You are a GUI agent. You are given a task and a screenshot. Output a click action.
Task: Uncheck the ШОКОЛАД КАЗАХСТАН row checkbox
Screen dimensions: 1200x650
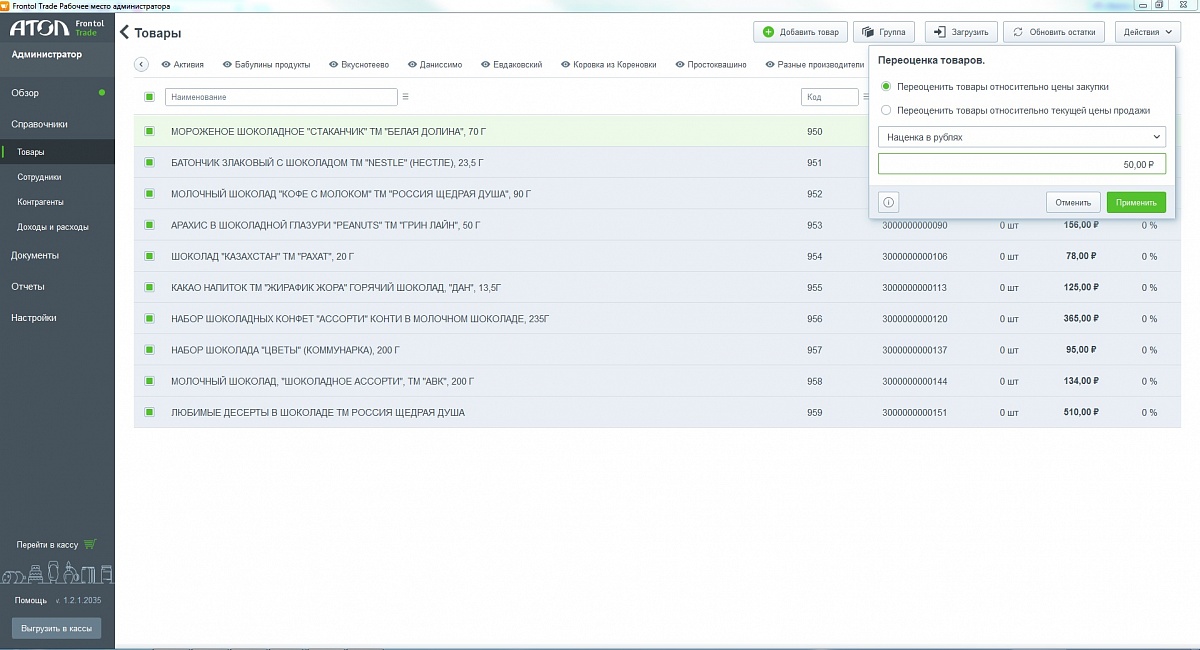[149, 256]
